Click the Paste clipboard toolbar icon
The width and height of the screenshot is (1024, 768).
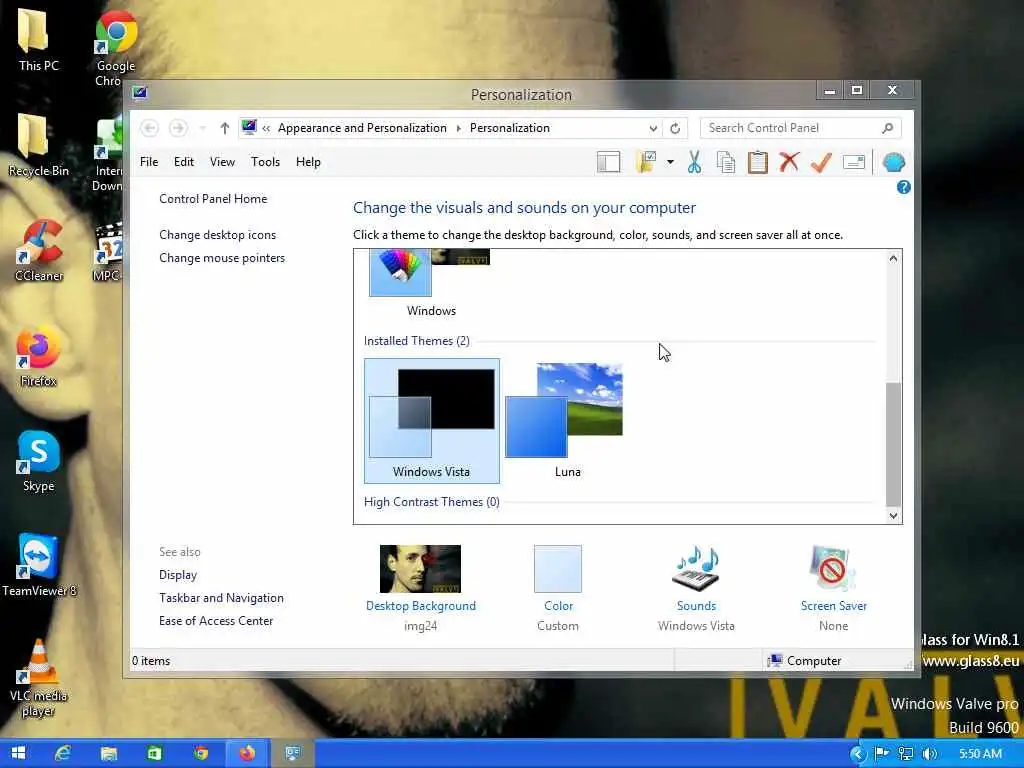point(758,162)
